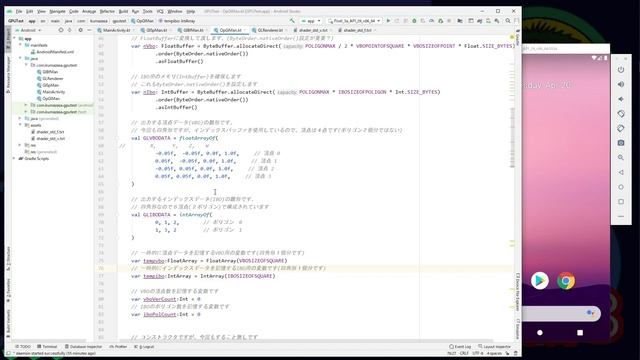Open the Edit menu
The height and width of the screenshot is (360, 640).
[x=29, y=11]
